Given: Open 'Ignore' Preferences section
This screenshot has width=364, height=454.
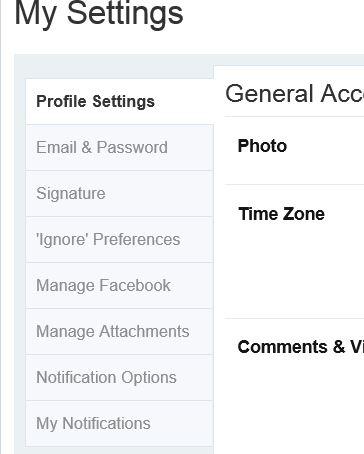Looking at the screenshot, I should click(x=119, y=239).
